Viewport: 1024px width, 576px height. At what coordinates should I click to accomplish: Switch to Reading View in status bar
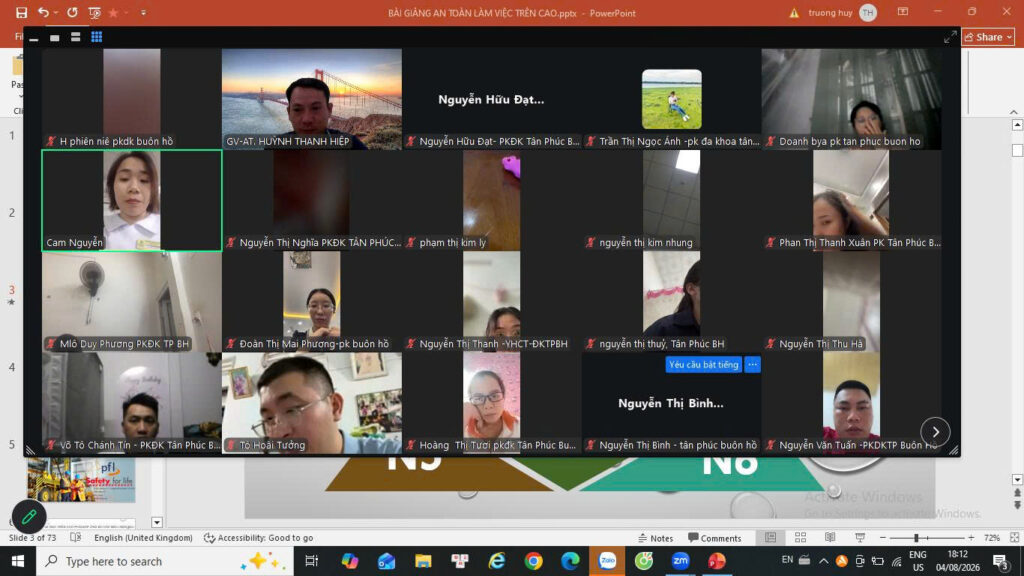click(830, 537)
